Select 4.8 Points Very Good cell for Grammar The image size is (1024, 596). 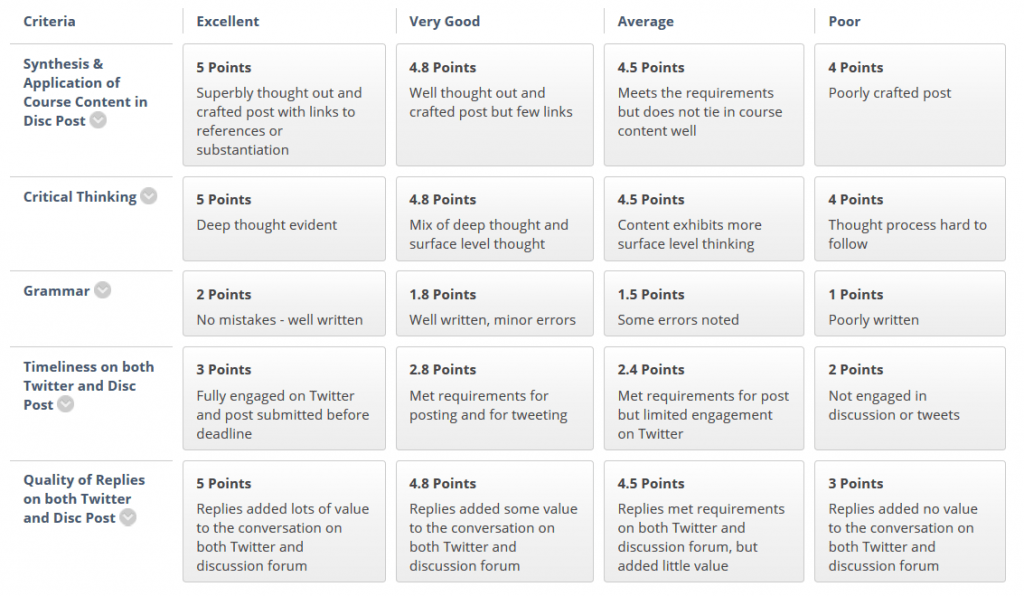pyautogui.click(x=494, y=303)
